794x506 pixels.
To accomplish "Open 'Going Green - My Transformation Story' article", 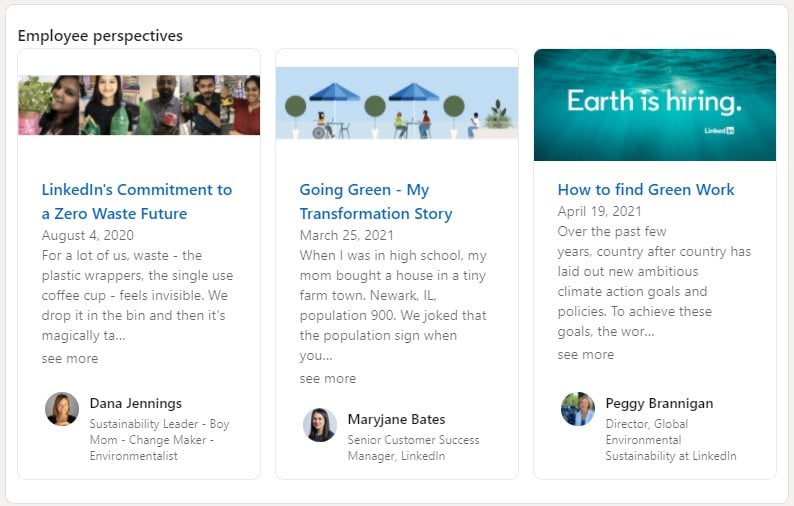I will (x=376, y=201).
